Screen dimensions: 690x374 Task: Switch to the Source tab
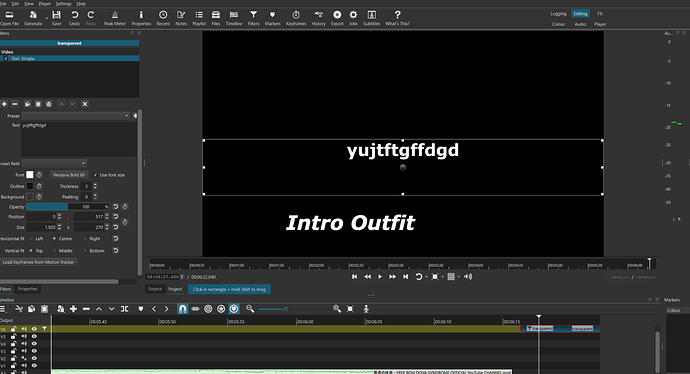[x=155, y=289]
